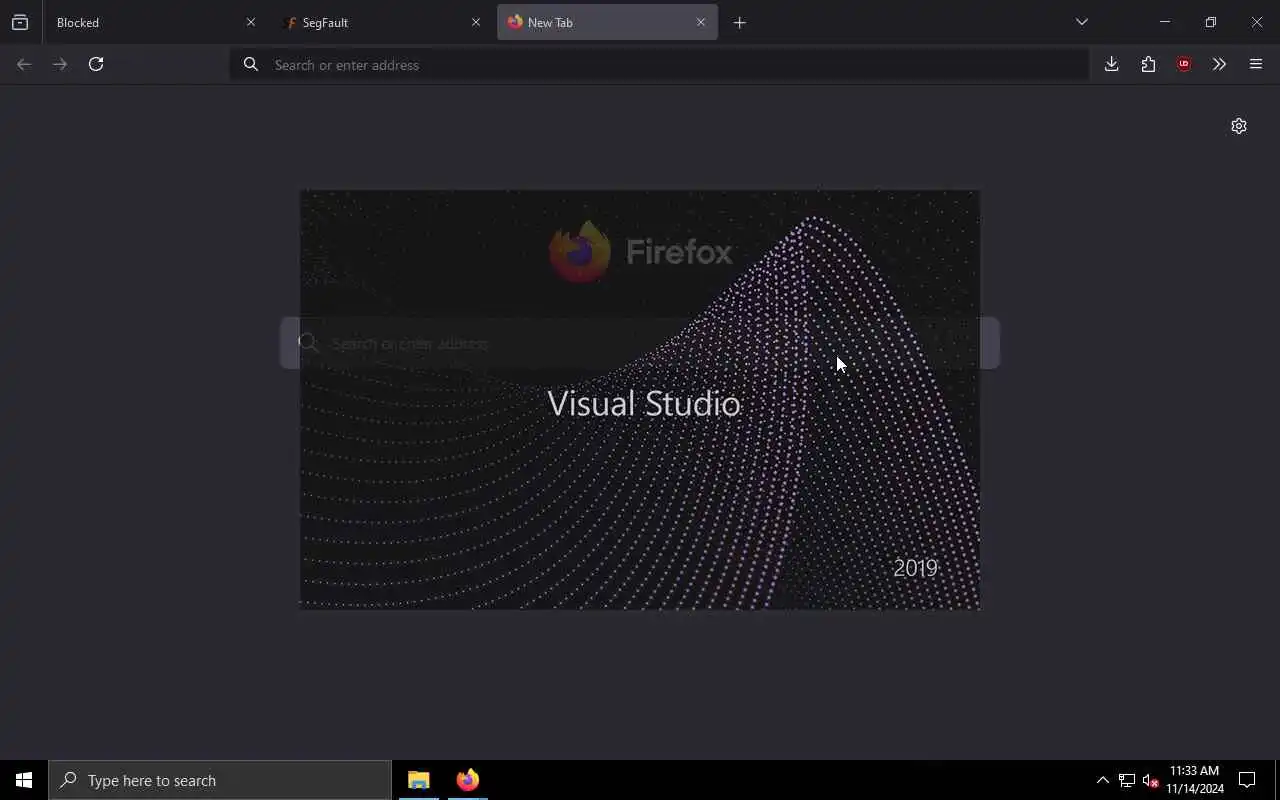Open network status tray icon
This screenshot has height=800, width=1280.
[1127, 780]
